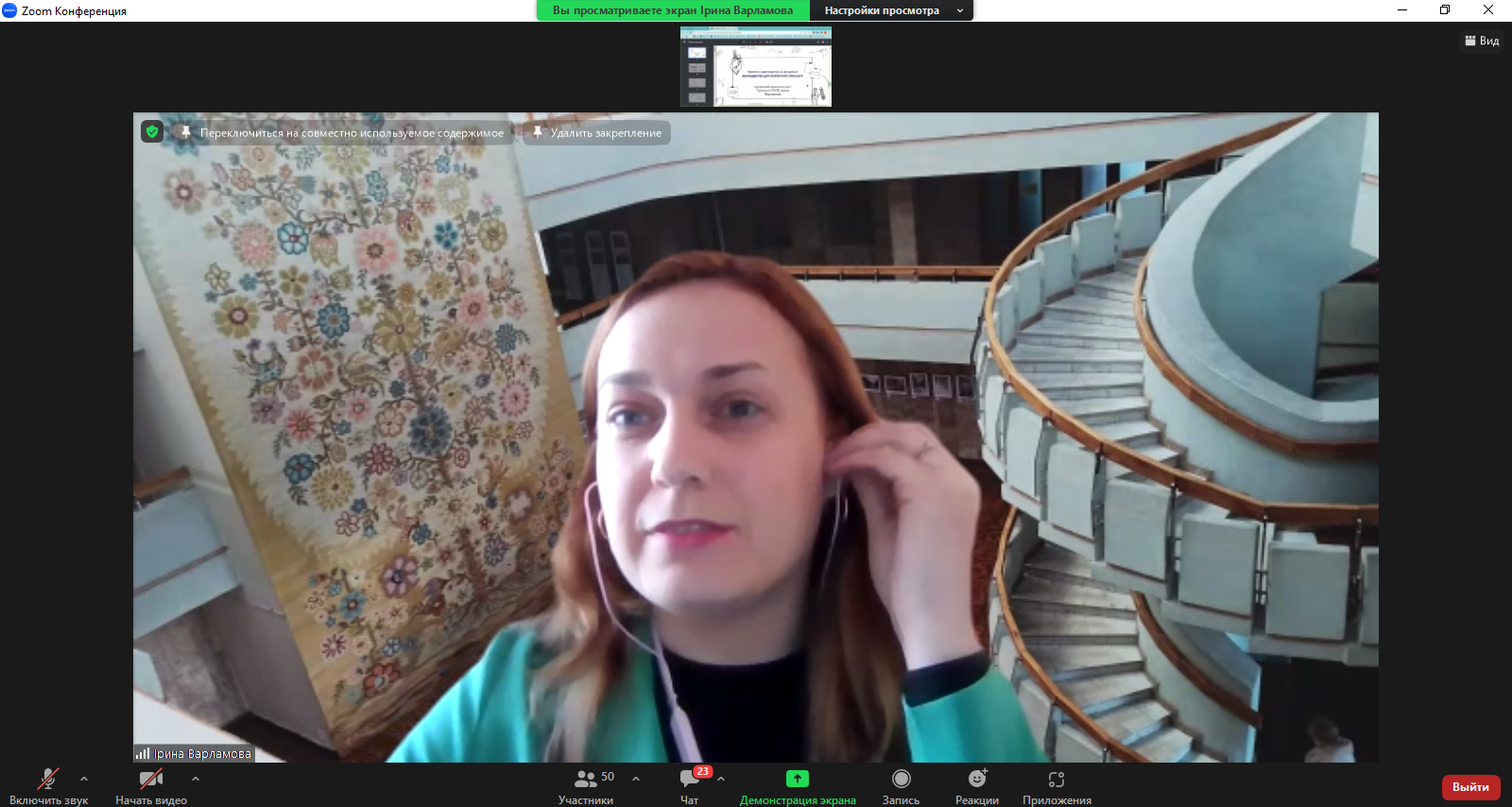The image size is (1512, 807).
Task: Leave the meeting with Выйти
Action: [1470, 787]
